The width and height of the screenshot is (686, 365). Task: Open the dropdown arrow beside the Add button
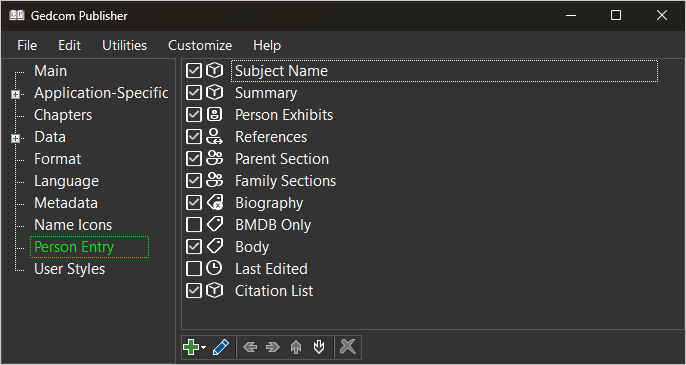[203, 348]
